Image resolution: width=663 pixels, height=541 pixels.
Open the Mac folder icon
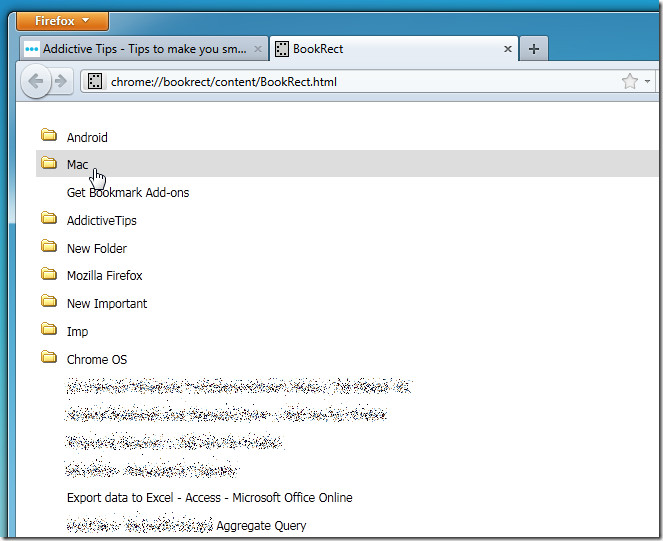point(49,162)
